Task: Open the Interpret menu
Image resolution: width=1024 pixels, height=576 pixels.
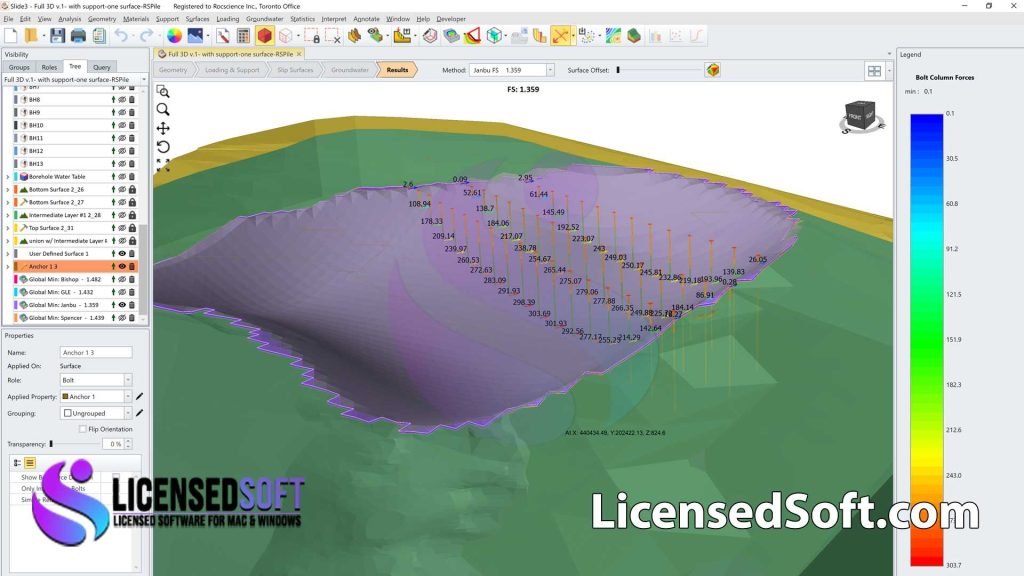Action: 334,19
